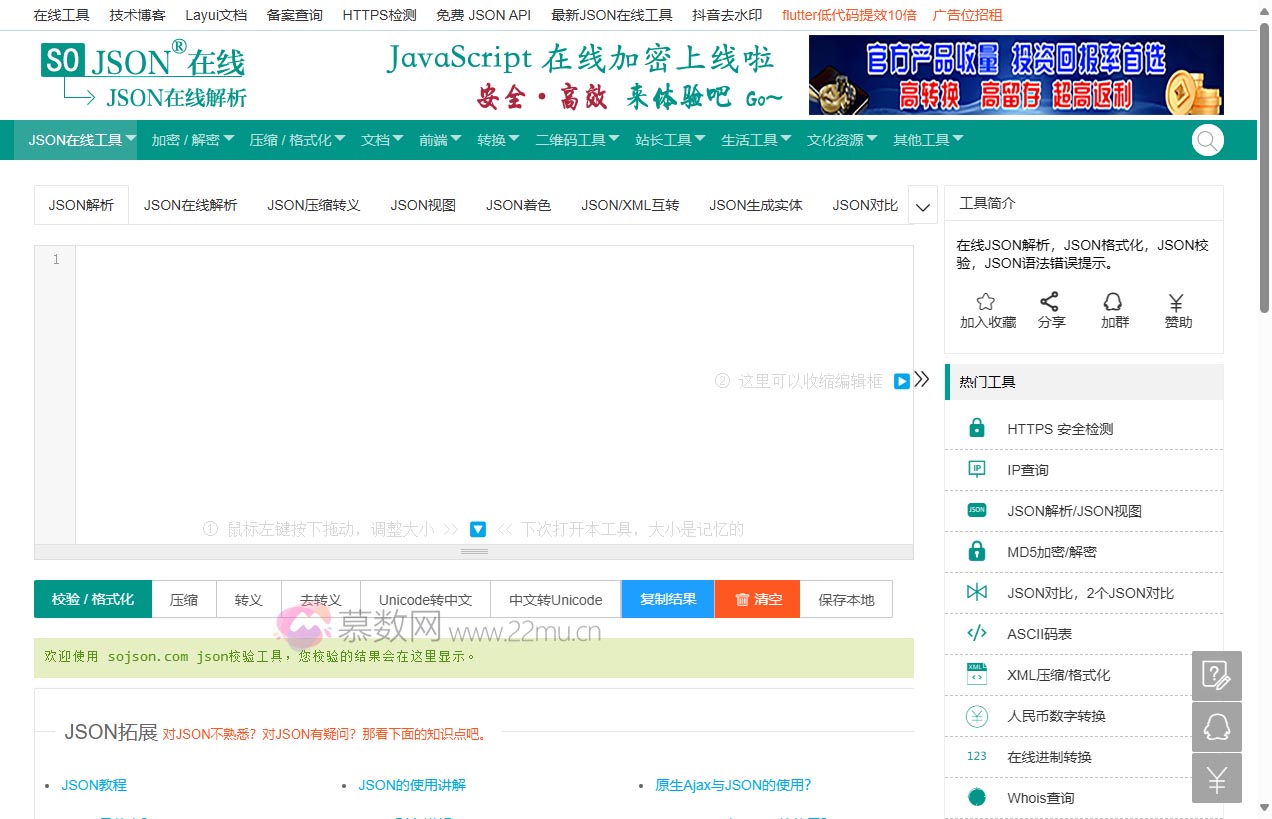Click the Whois查询 globe icon
Screen dimensions: 1272x819
975,797
